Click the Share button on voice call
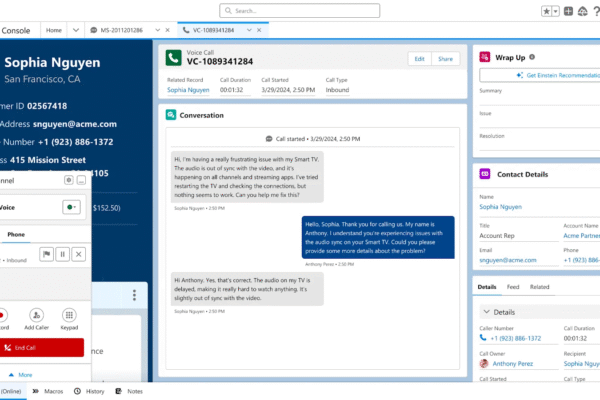600x400 pixels. point(445,59)
